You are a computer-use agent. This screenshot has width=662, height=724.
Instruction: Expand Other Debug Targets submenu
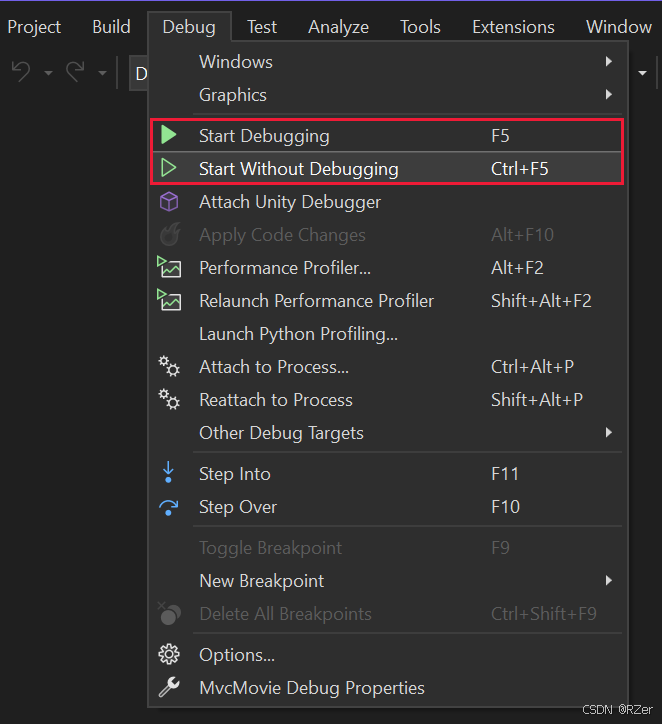(x=608, y=433)
